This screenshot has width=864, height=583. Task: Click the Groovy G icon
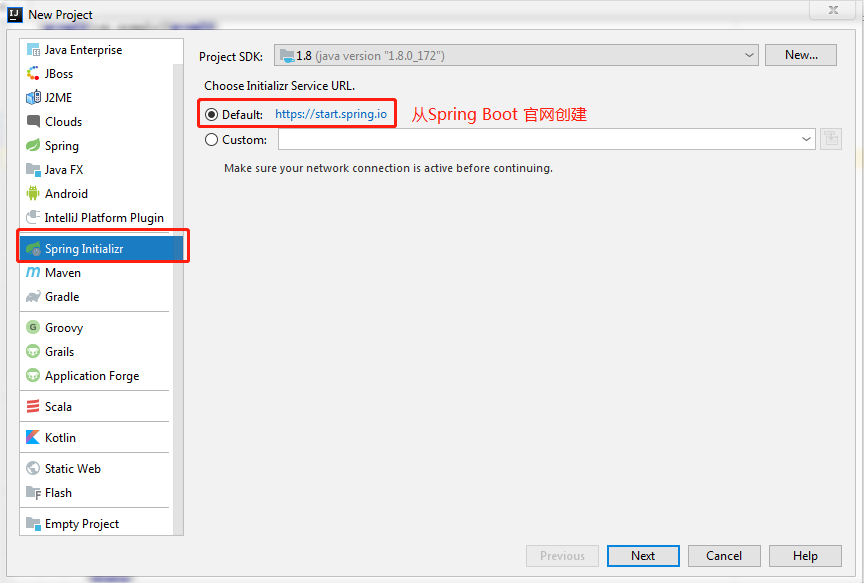tap(33, 327)
